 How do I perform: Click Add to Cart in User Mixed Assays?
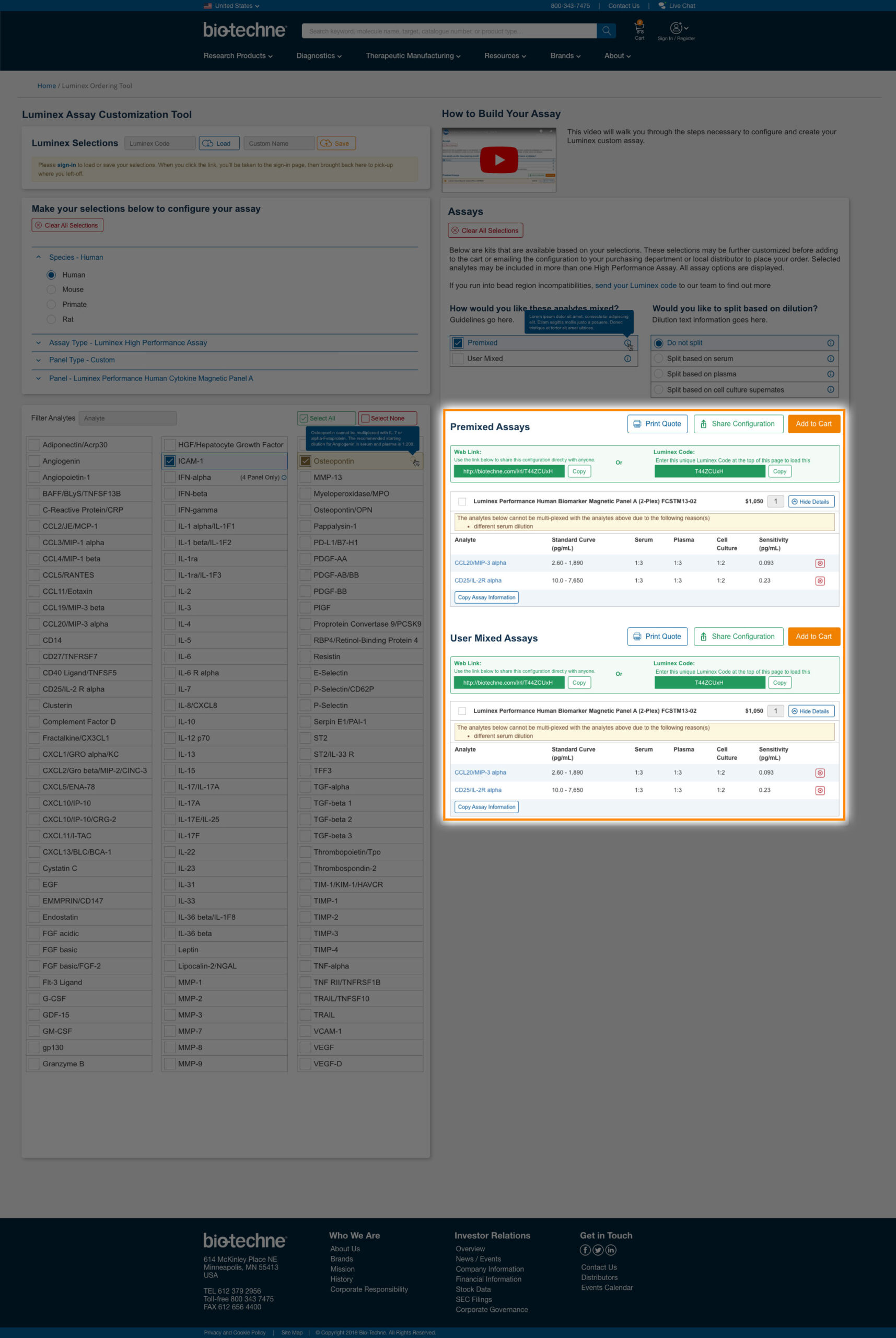coord(814,636)
